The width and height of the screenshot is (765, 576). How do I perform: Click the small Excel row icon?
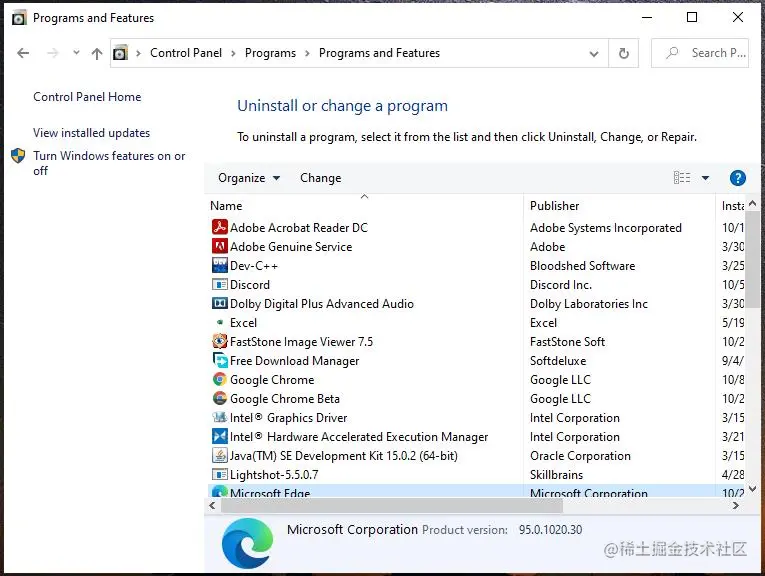pos(220,322)
